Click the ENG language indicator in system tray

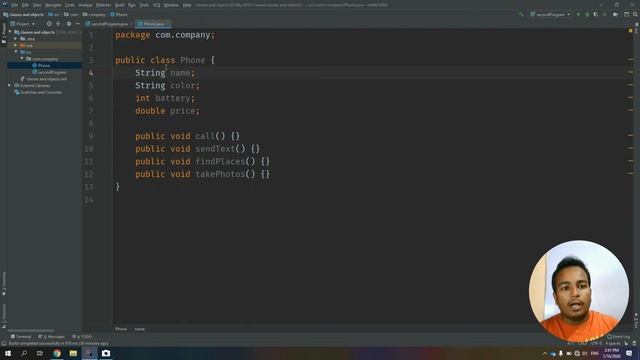coord(595,353)
